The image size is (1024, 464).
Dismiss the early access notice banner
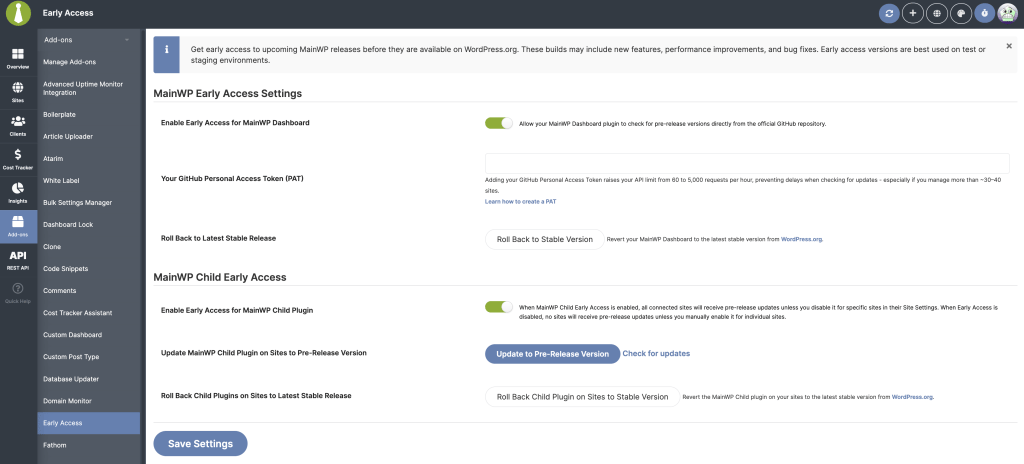pyautogui.click(x=1009, y=46)
